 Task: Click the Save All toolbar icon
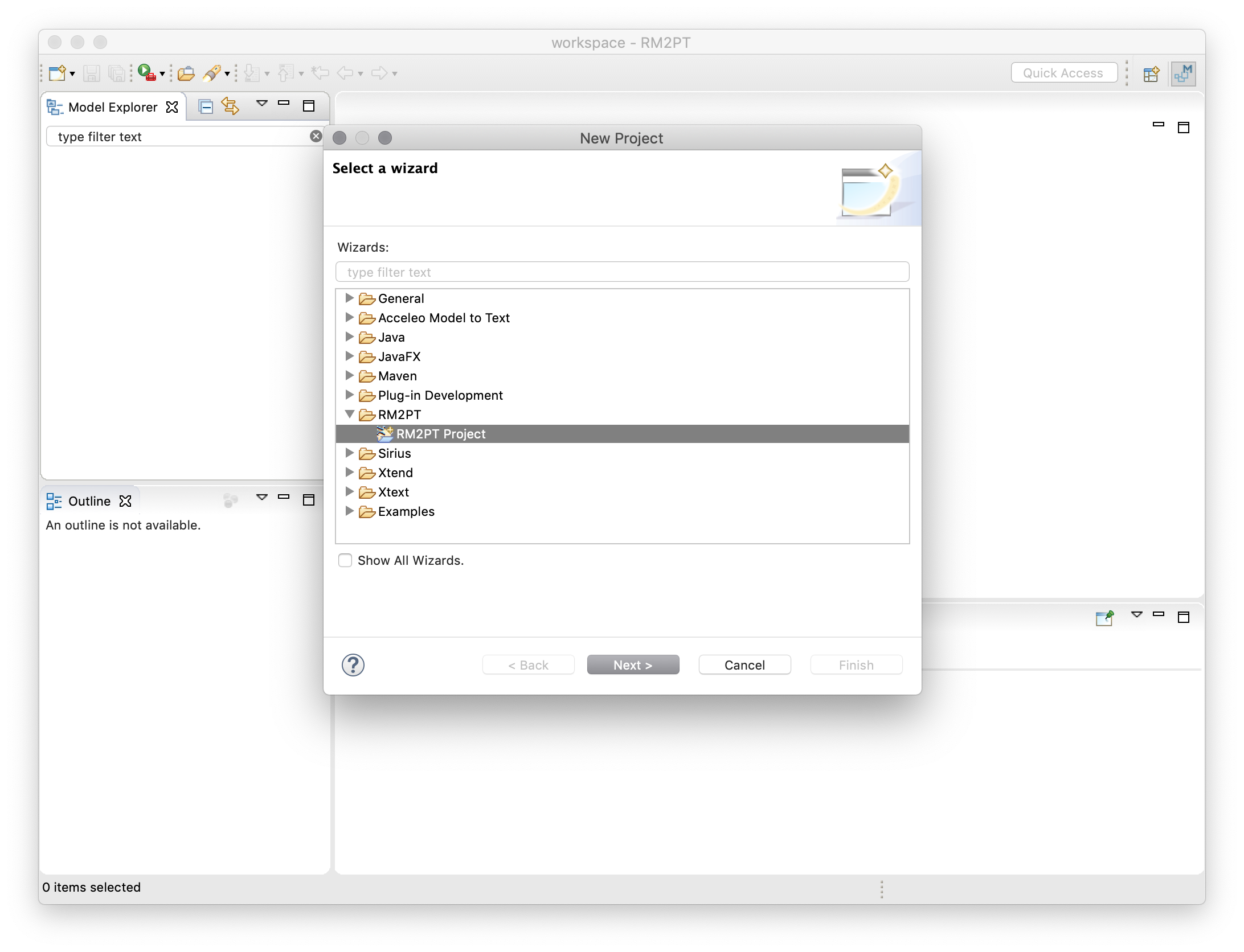click(x=117, y=73)
